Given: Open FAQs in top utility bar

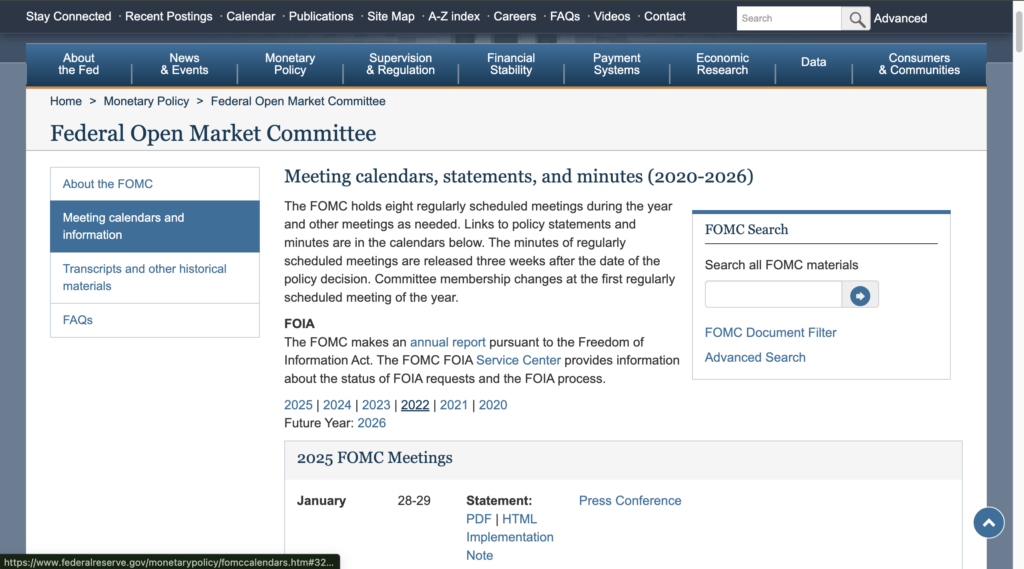Looking at the screenshot, I should (565, 16).
